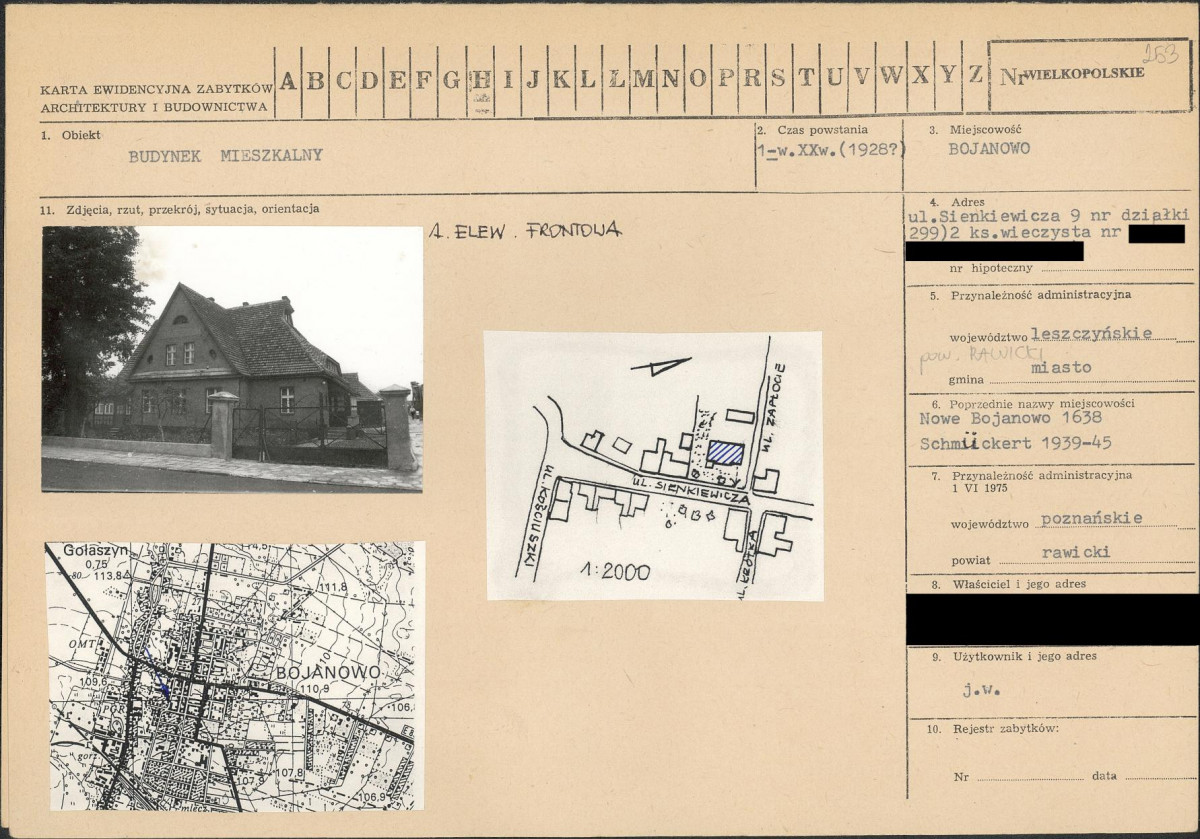Select letter G in the alphabet strip

click(452, 80)
